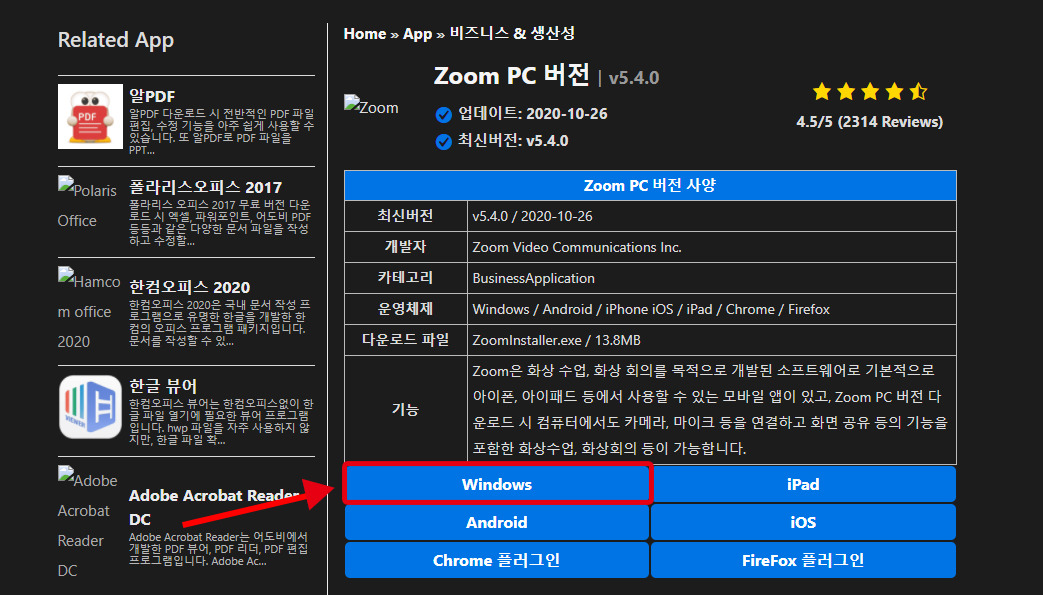Screen dimensions: 1043x595
Task: Click the first rating star
Action: (822, 92)
